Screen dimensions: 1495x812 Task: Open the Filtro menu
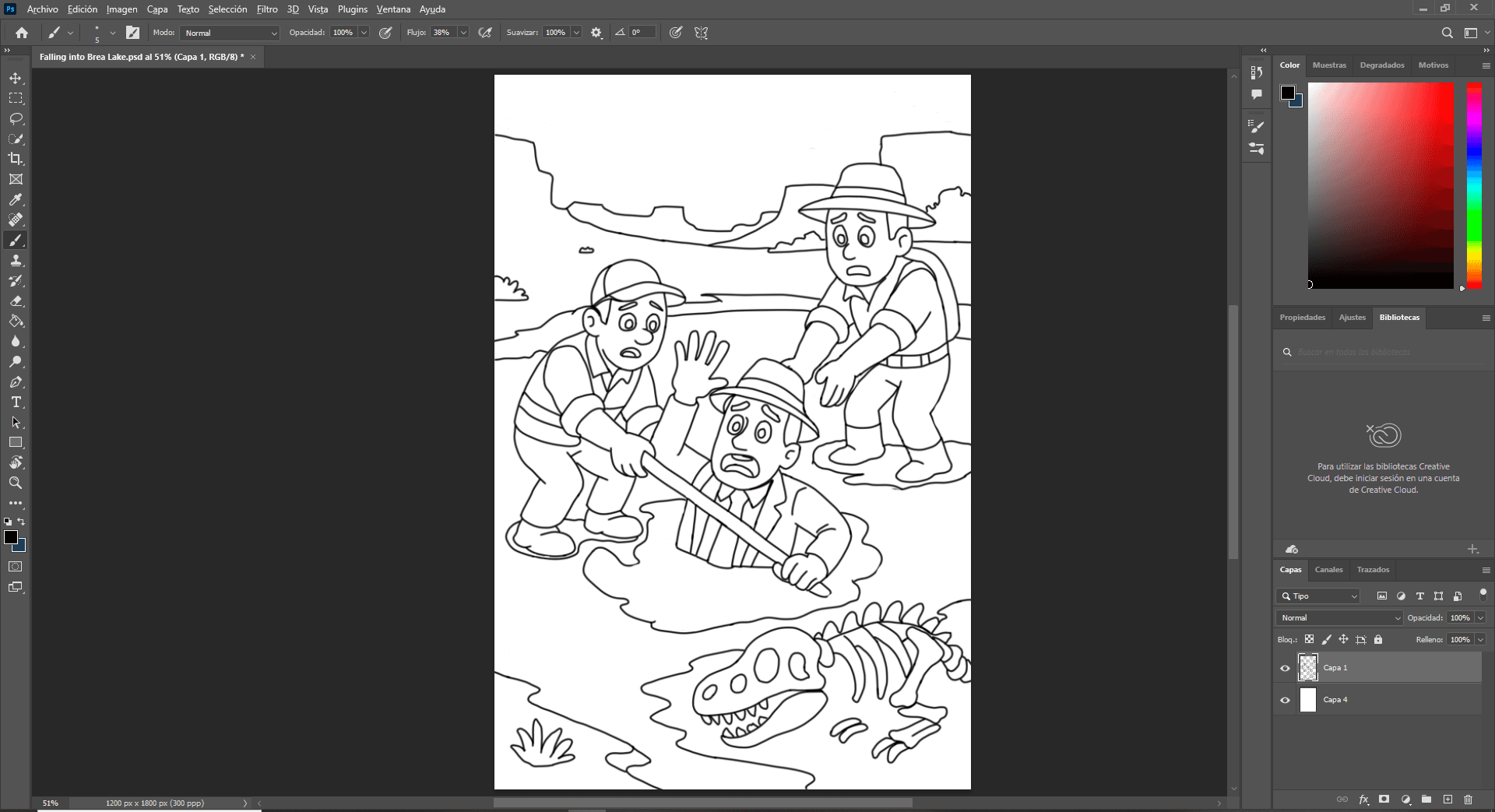266,9
